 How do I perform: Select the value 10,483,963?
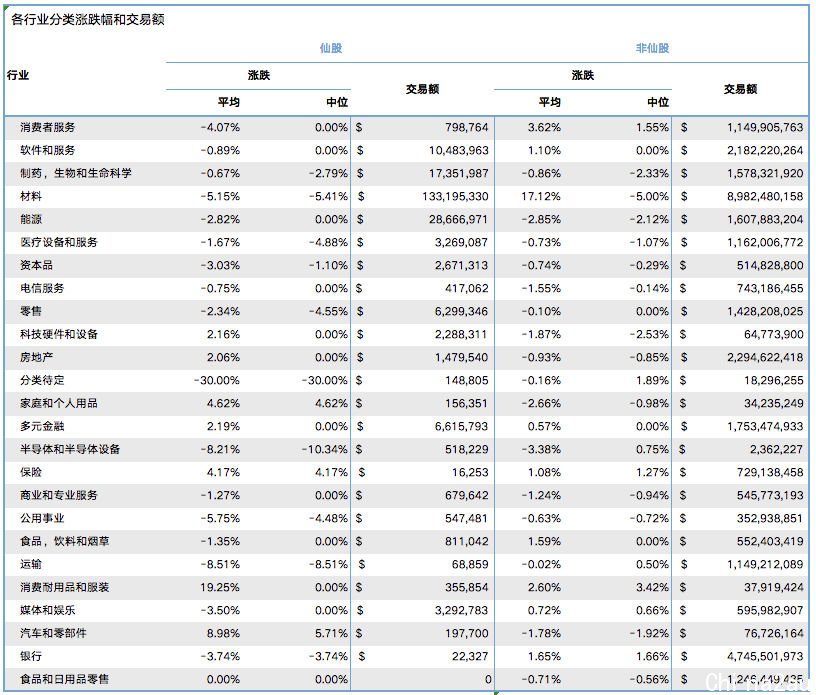point(458,150)
